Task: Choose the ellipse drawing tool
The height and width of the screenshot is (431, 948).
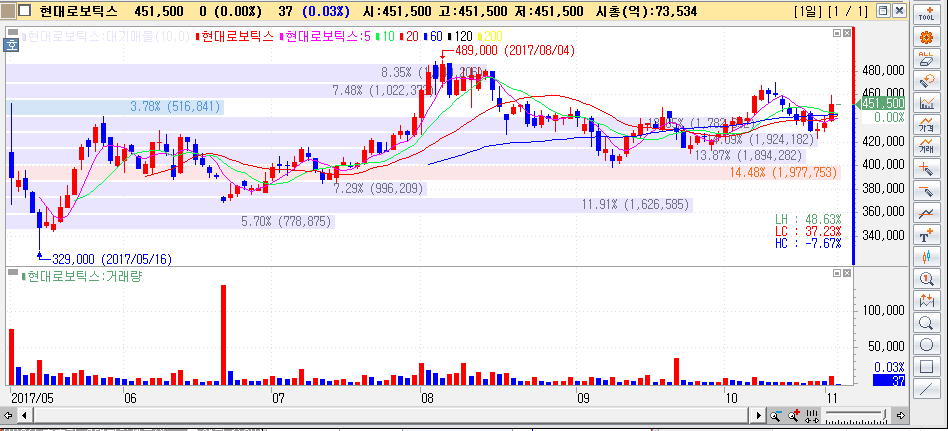Action: coord(927,344)
